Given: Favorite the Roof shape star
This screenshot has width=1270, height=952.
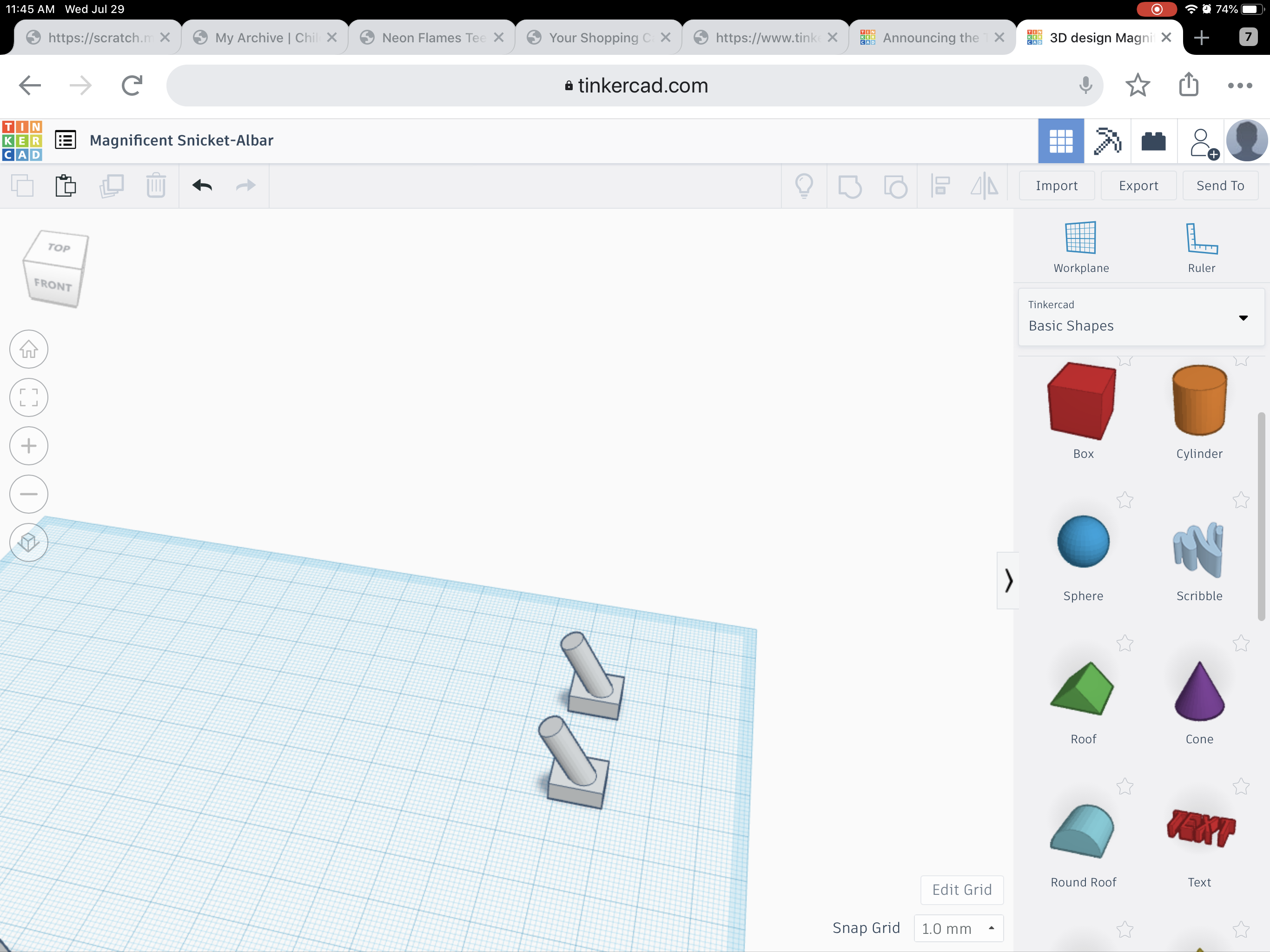Looking at the screenshot, I should [x=1124, y=643].
